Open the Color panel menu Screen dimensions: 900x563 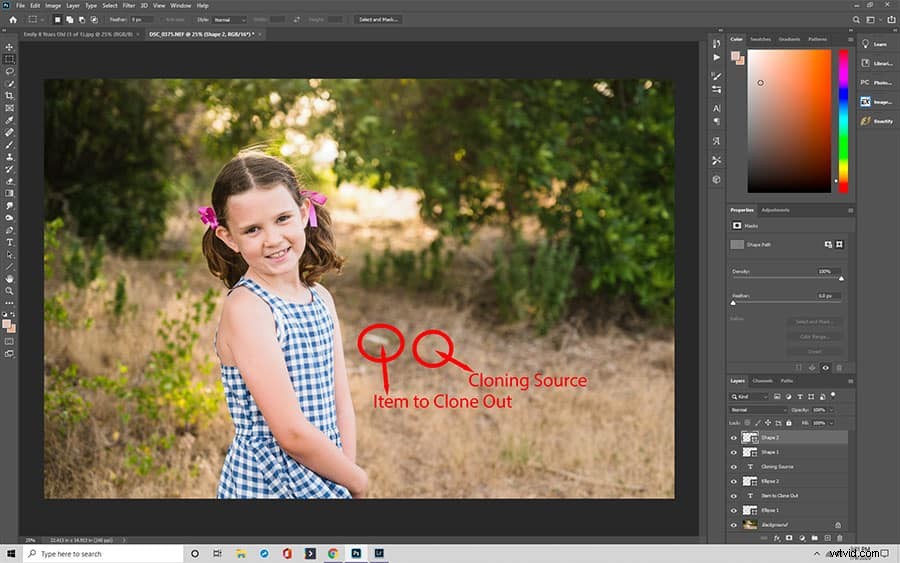(850, 39)
